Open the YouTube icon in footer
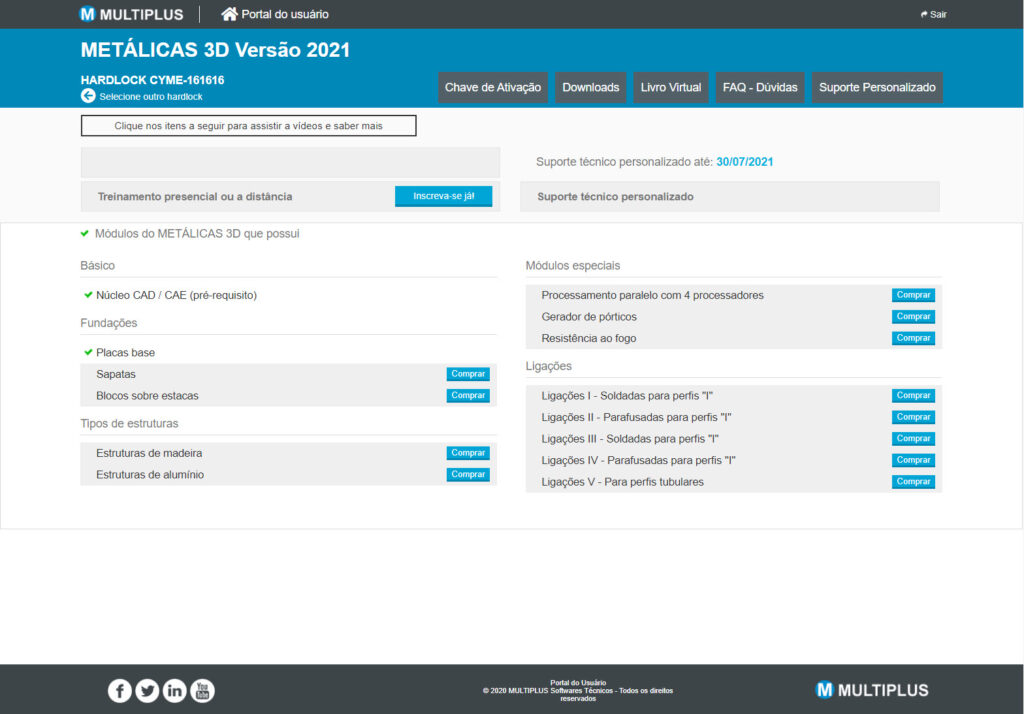The image size is (1024, 714). [202, 690]
